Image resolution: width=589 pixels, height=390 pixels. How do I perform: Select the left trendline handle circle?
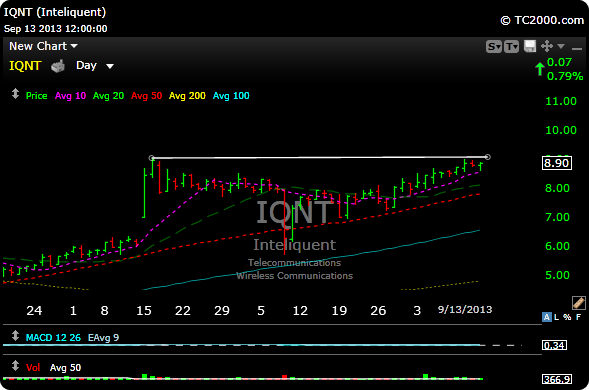point(151,158)
